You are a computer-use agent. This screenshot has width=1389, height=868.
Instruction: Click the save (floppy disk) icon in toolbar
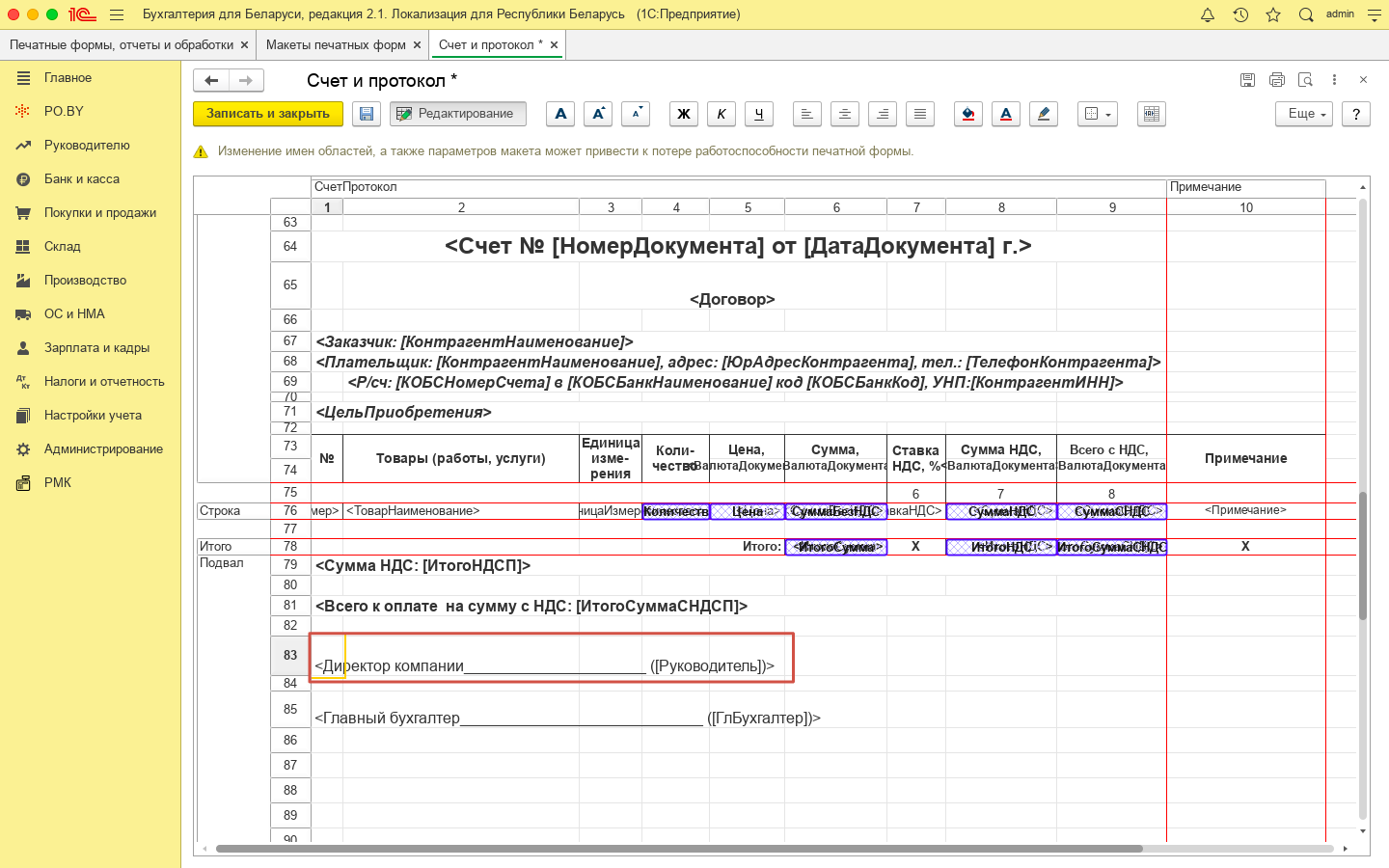(367, 114)
